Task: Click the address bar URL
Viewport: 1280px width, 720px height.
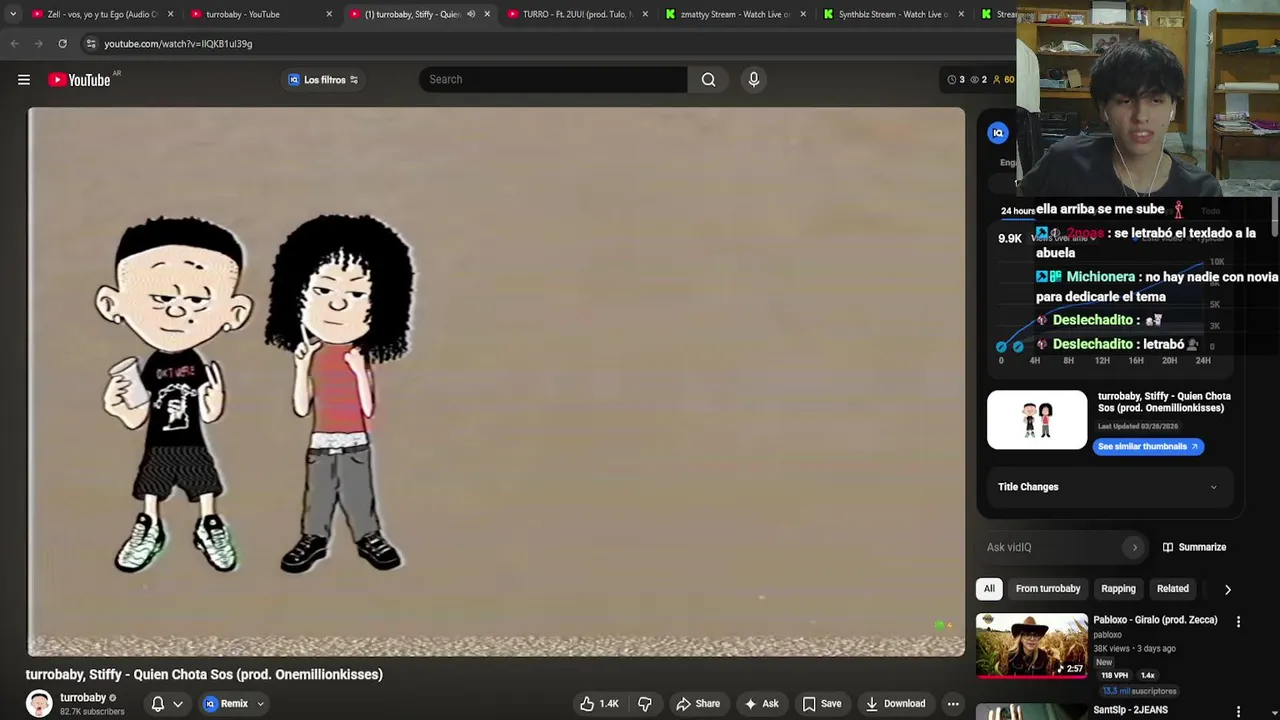Action: (178, 44)
